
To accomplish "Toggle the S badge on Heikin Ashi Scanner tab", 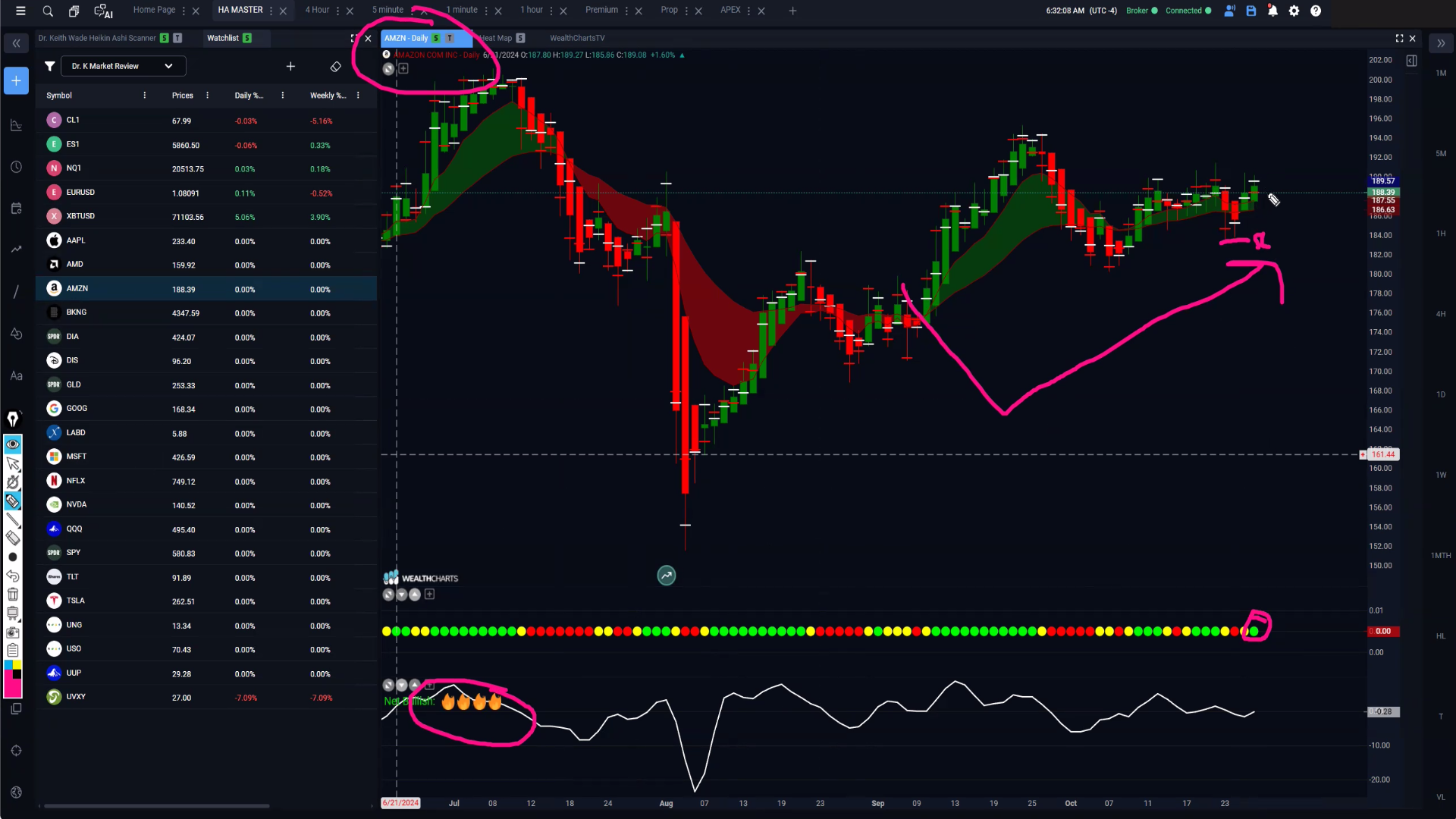I will [x=164, y=38].
